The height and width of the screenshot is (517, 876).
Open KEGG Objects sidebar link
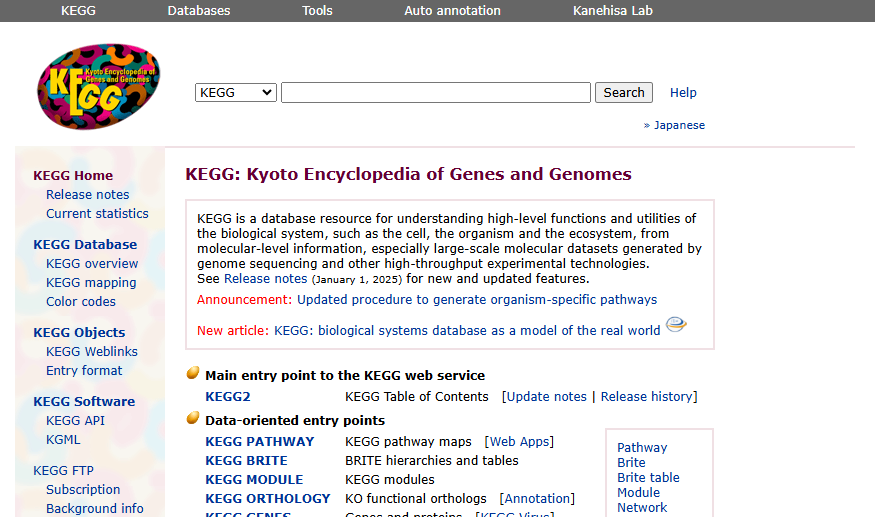tap(79, 333)
